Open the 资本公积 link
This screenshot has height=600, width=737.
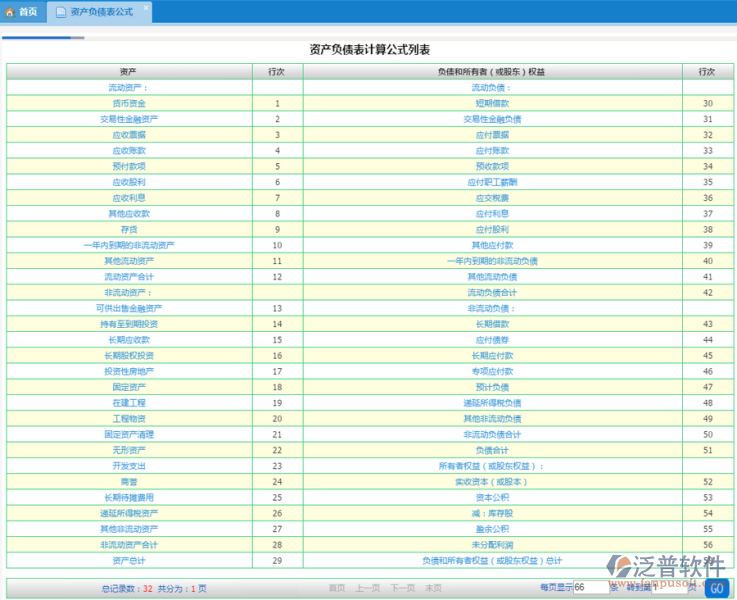coord(492,498)
